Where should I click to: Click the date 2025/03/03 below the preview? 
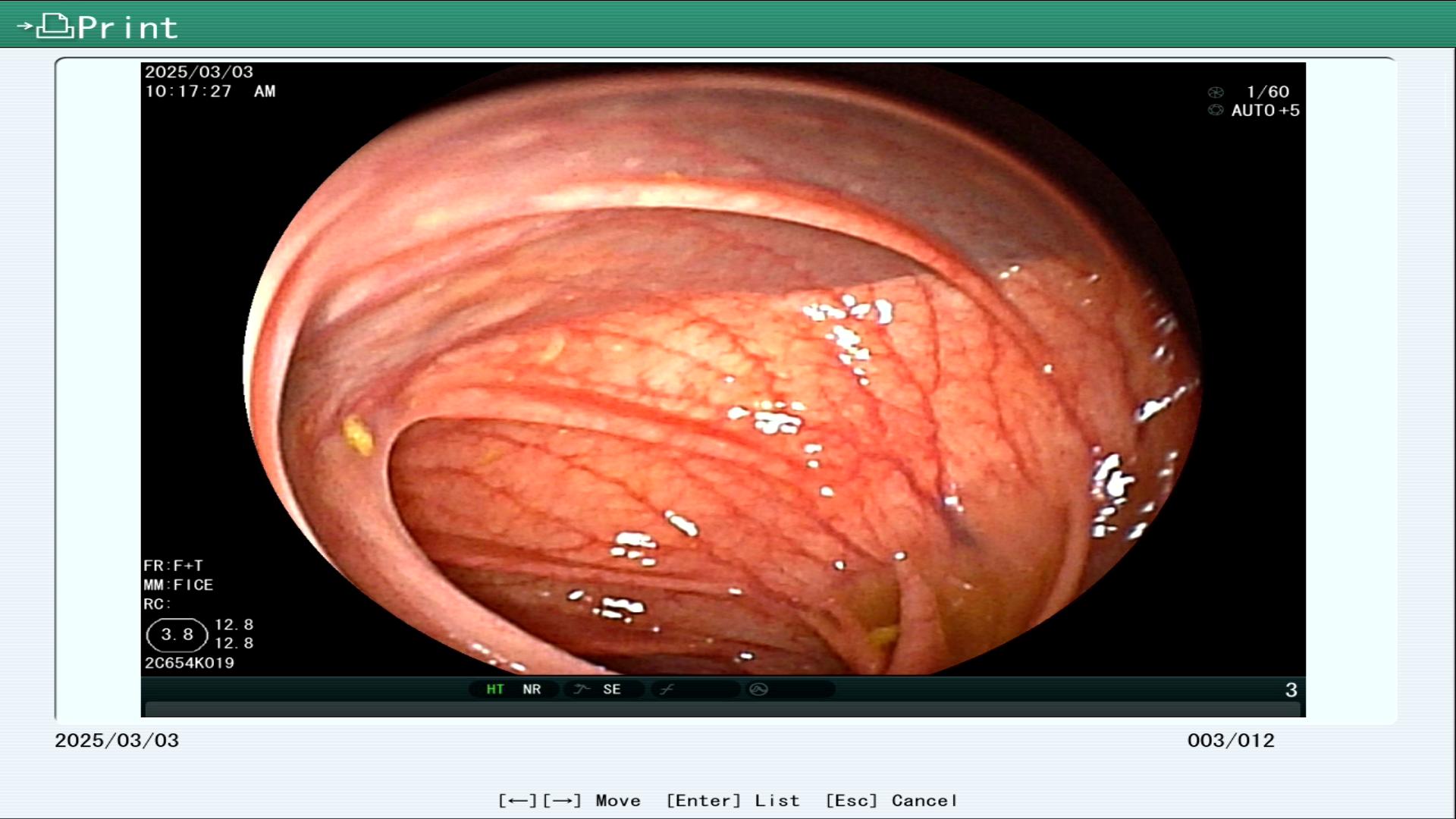(117, 741)
